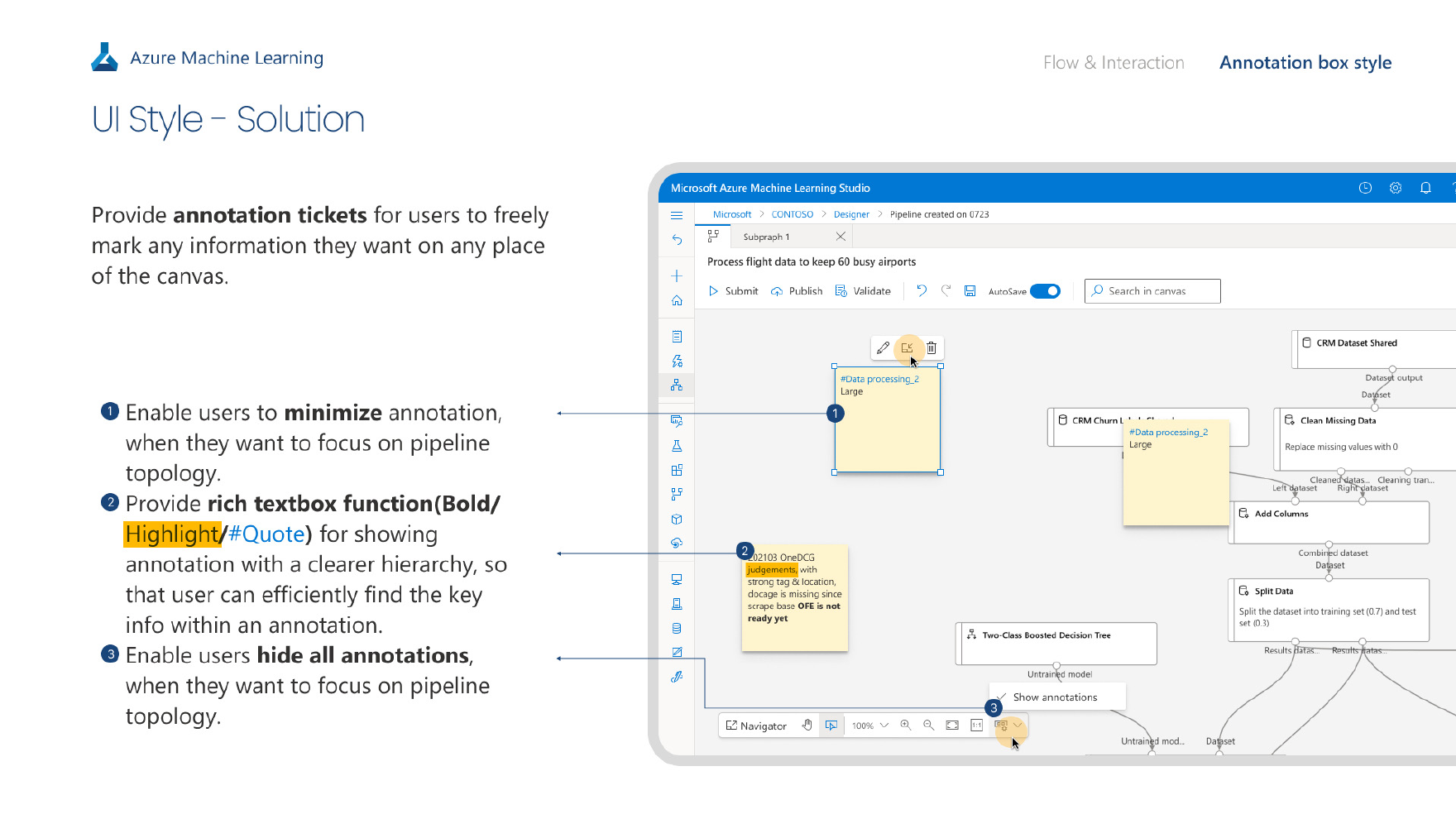1456x819 pixels.
Task: Click the undo icon in the canvas toolbar
Action: 922,290
